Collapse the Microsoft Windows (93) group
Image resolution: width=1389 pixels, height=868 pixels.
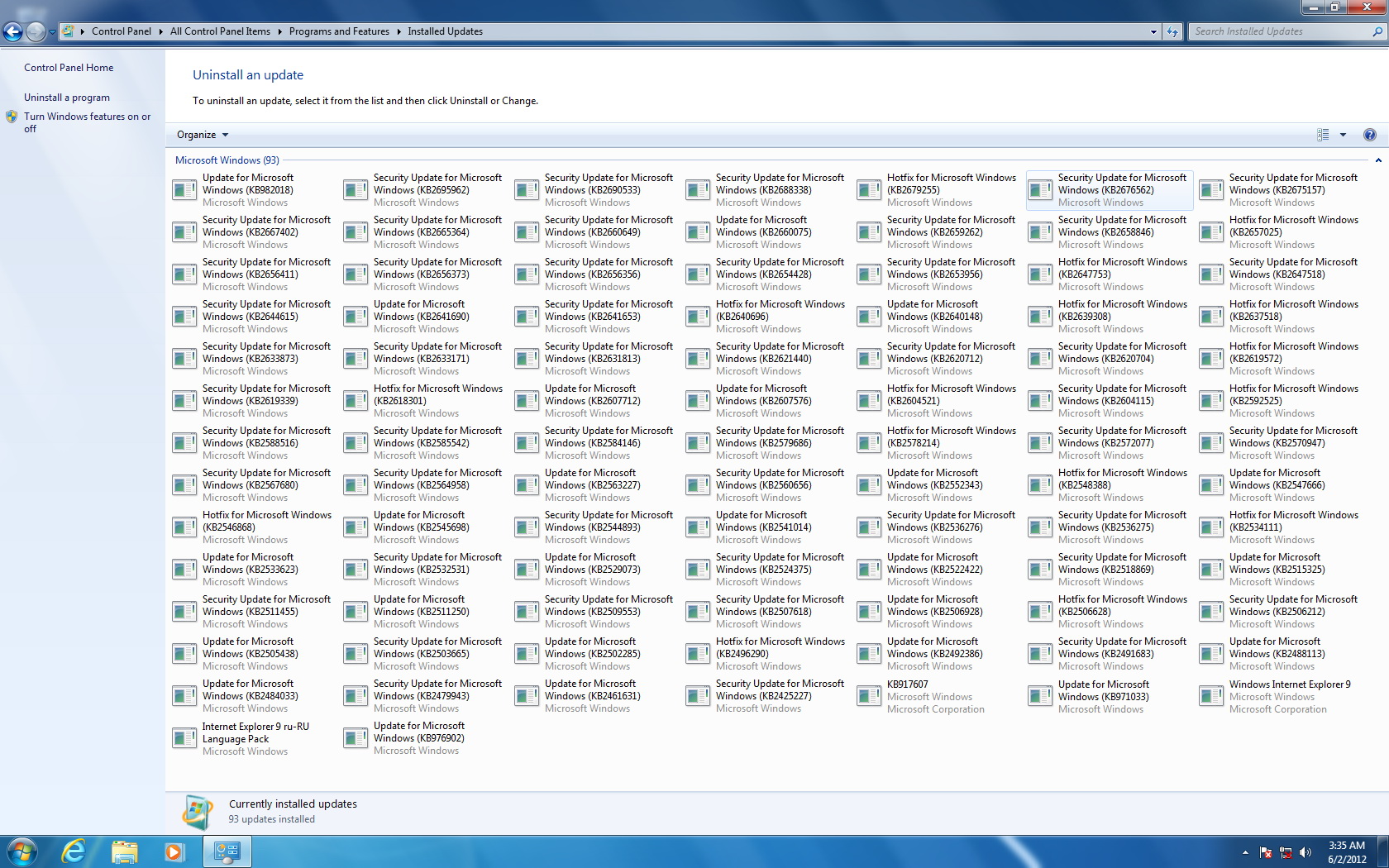tap(1377, 160)
